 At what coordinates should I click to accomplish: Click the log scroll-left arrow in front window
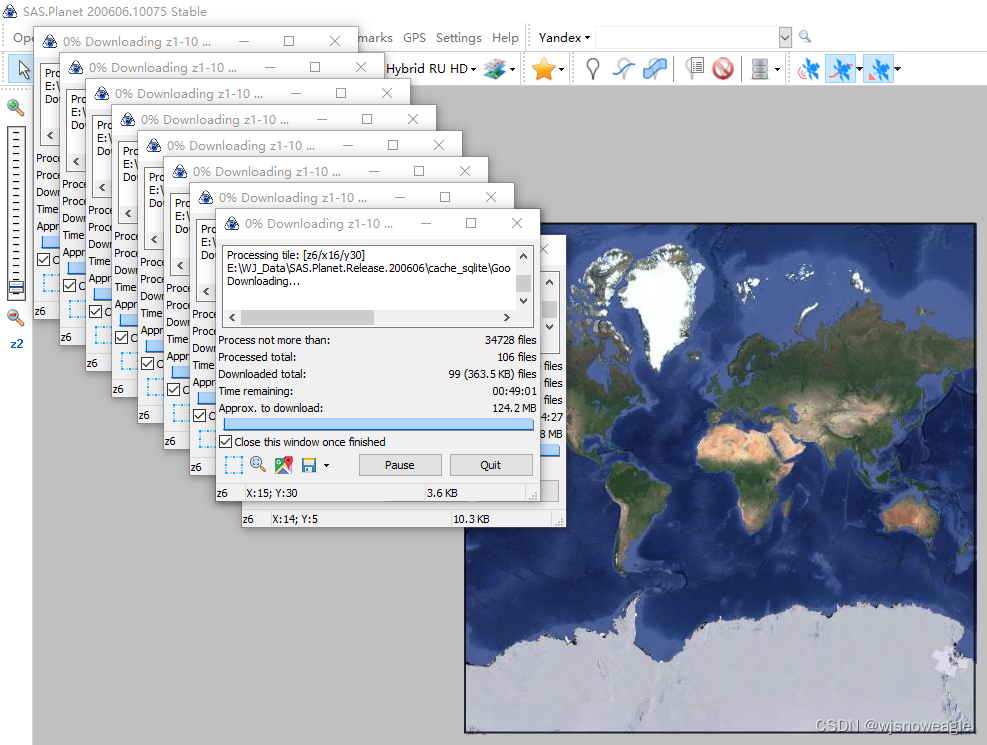click(x=232, y=317)
